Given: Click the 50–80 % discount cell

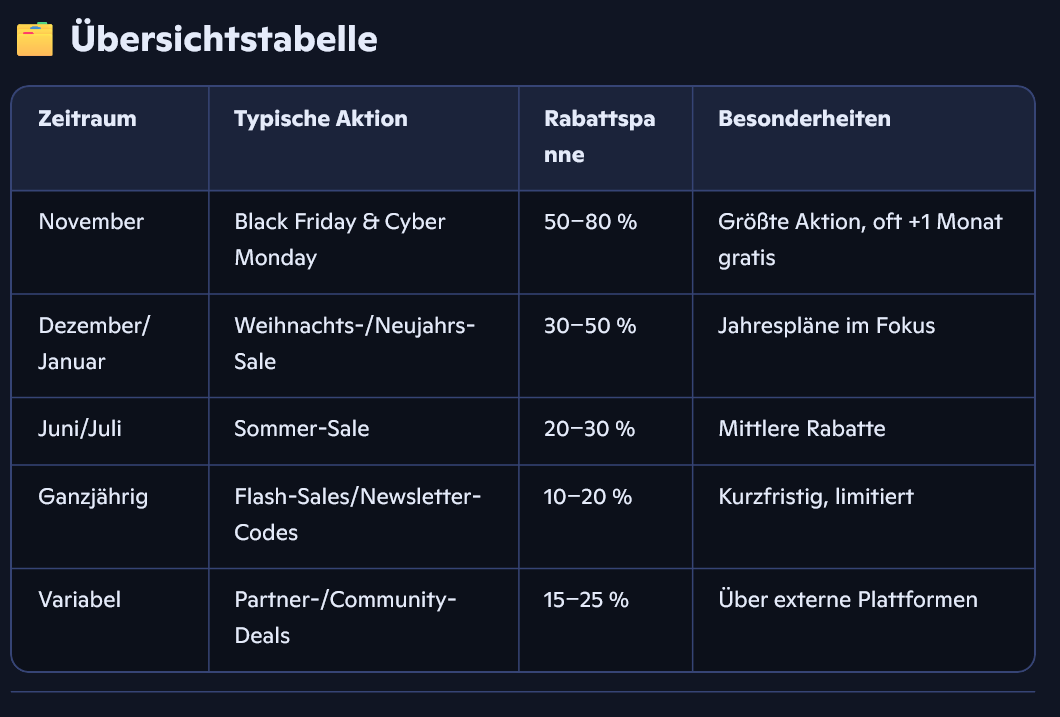Looking at the screenshot, I should tap(590, 222).
